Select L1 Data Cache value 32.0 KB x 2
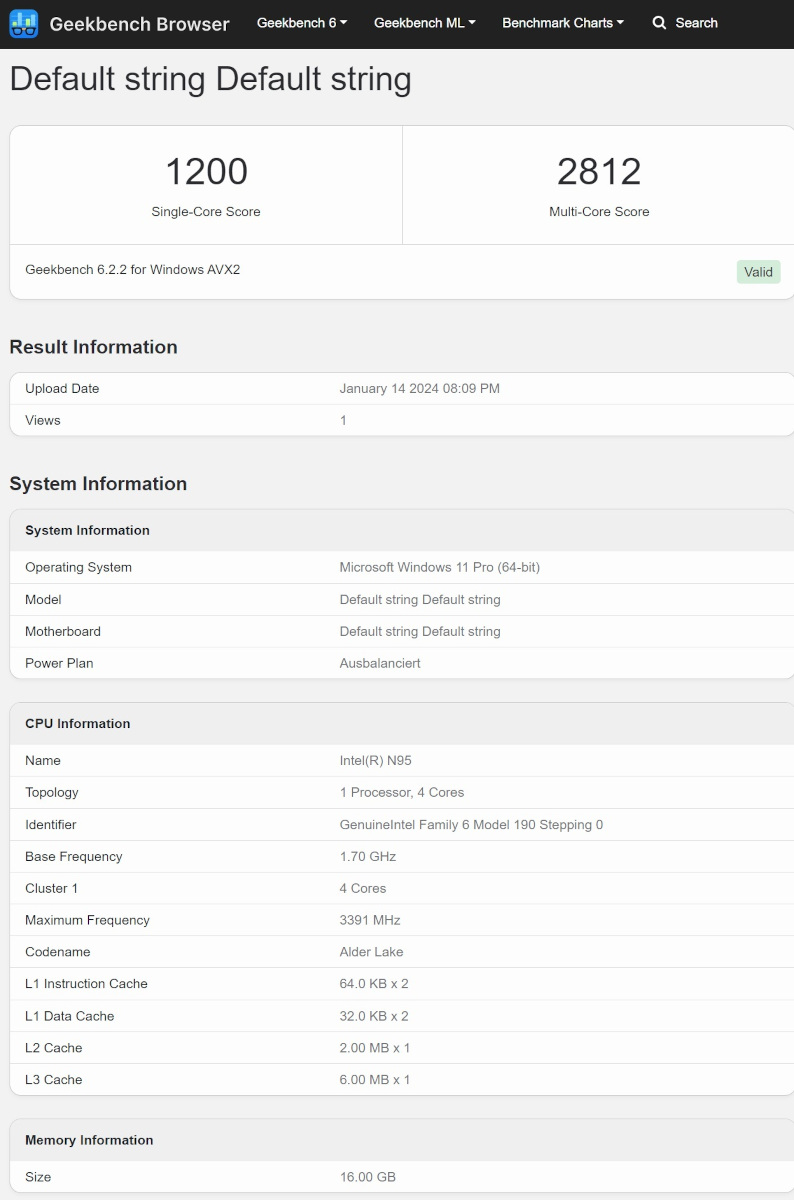Image resolution: width=794 pixels, height=1200 pixels. pyautogui.click(x=374, y=1017)
